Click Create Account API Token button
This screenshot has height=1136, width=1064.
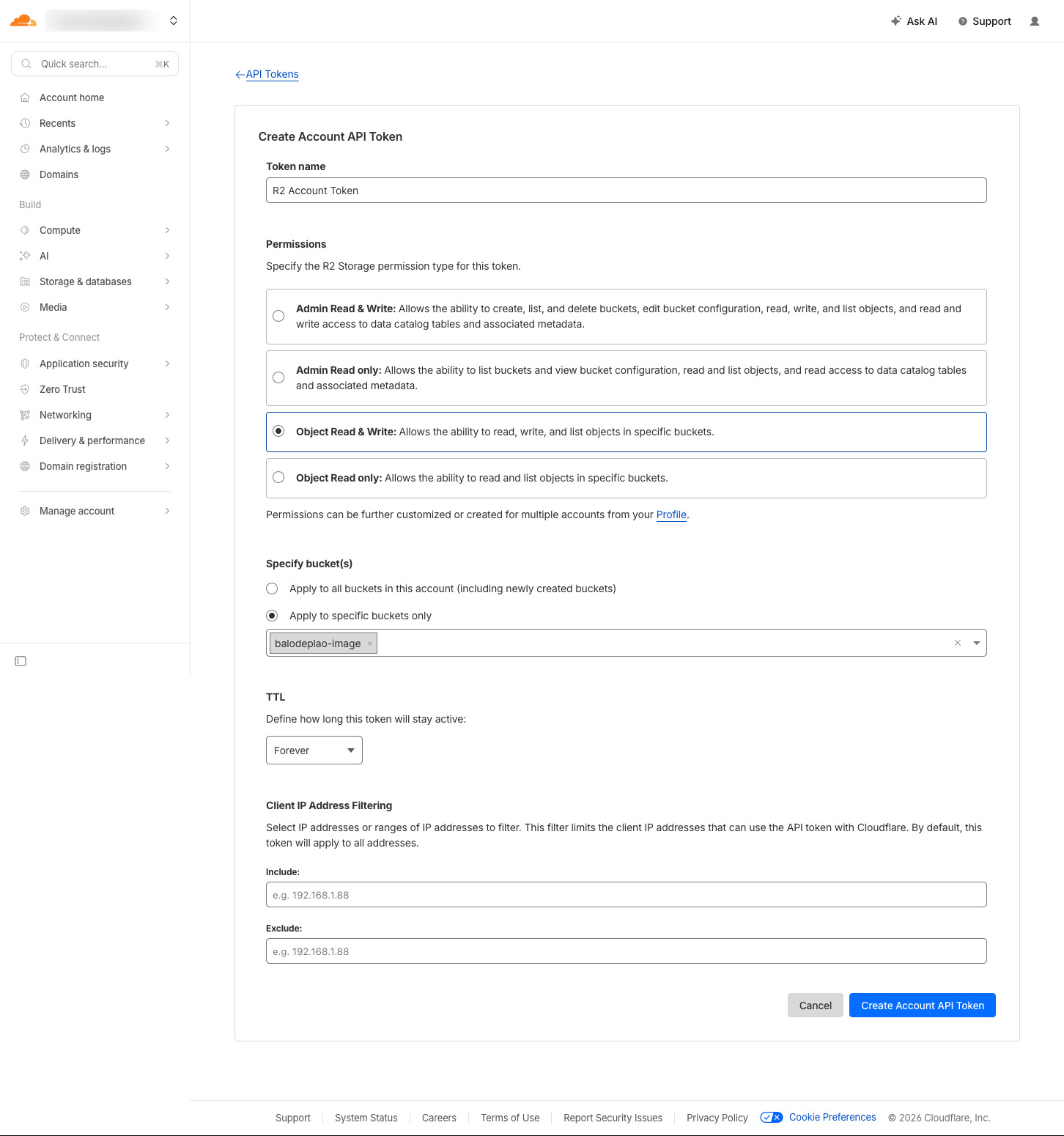click(922, 1006)
